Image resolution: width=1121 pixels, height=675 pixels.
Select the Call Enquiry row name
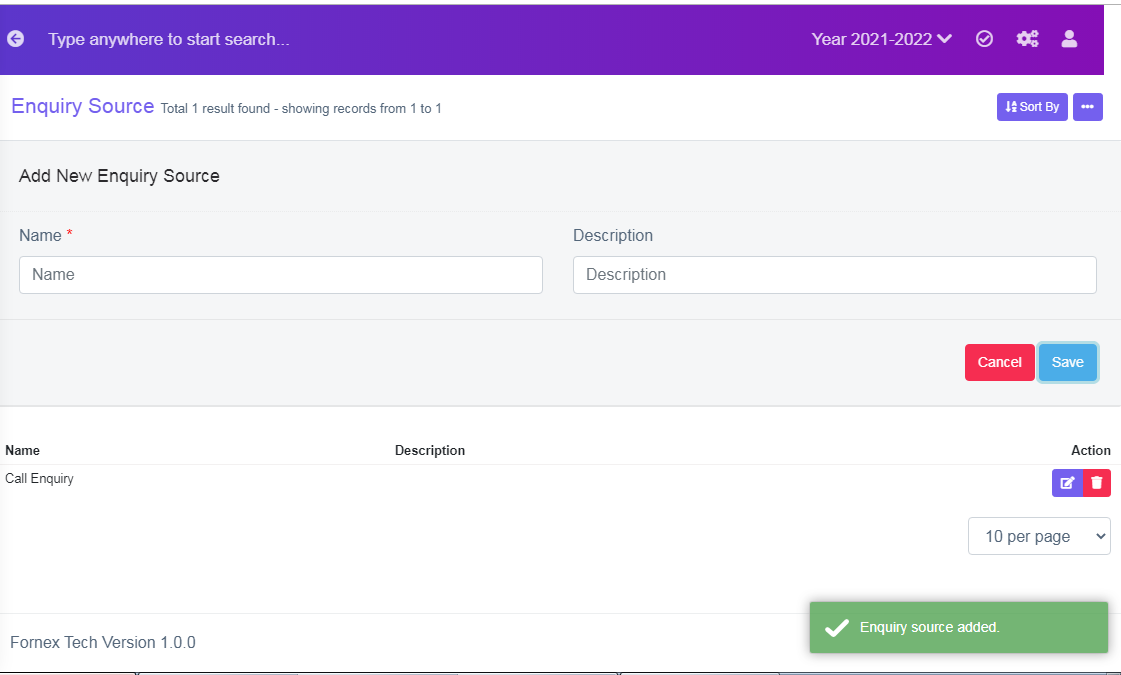point(39,478)
